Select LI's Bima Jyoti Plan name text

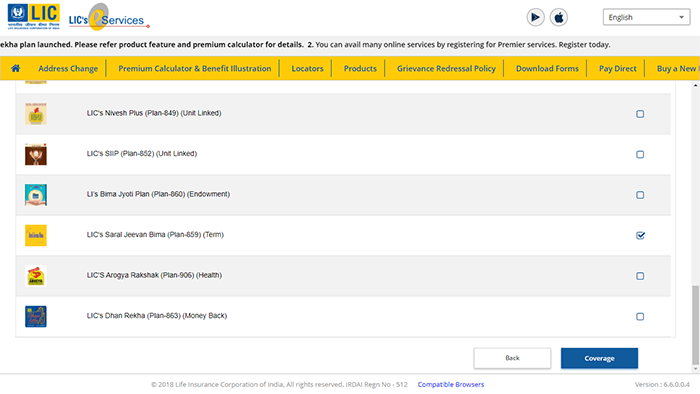(158, 195)
